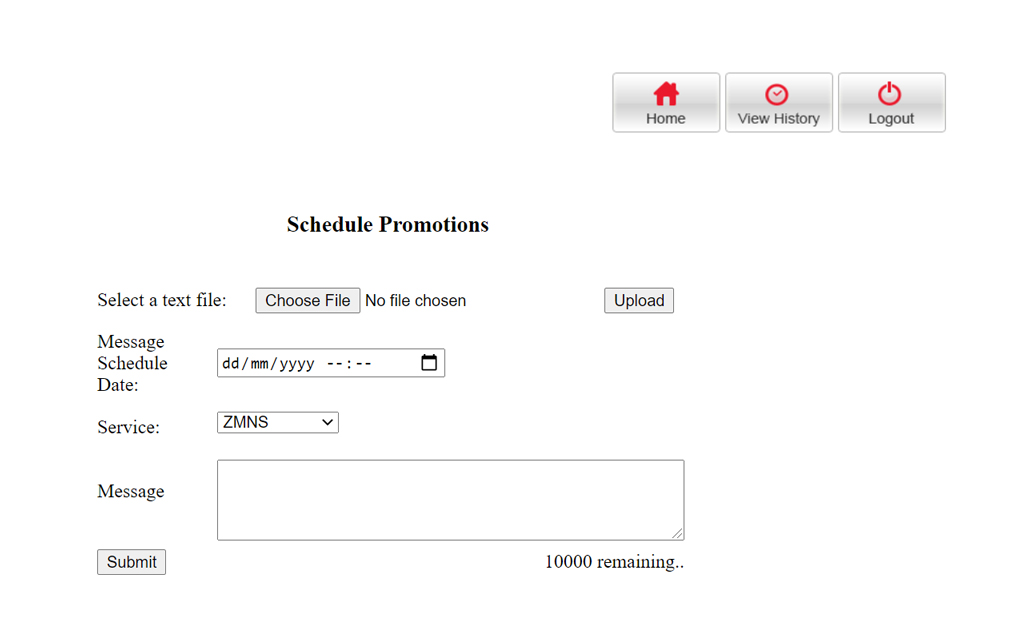Image resolution: width=1024 pixels, height=640 pixels.
Task: Select the year (yyyy) part of the date
Action: [296, 364]
